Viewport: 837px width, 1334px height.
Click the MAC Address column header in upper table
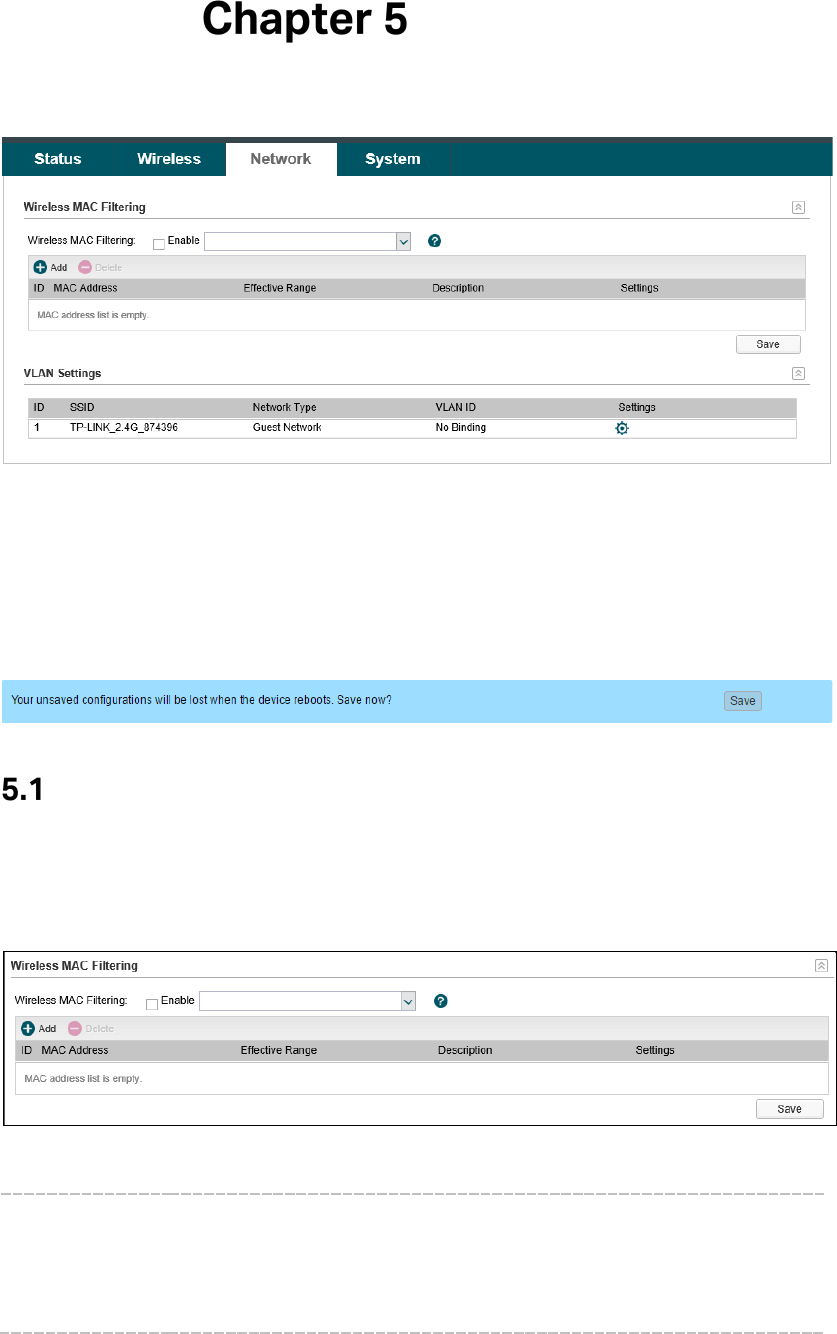click(x=85, y=288)
